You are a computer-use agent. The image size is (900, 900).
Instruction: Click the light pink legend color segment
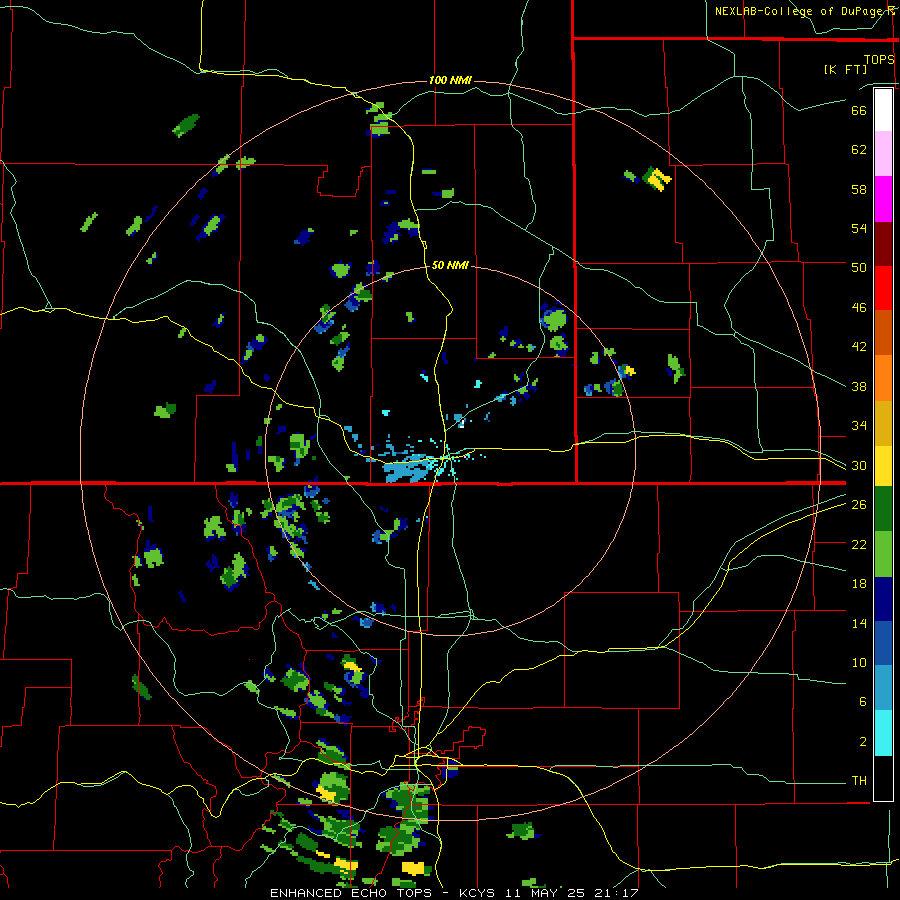[x=883, y=154]
